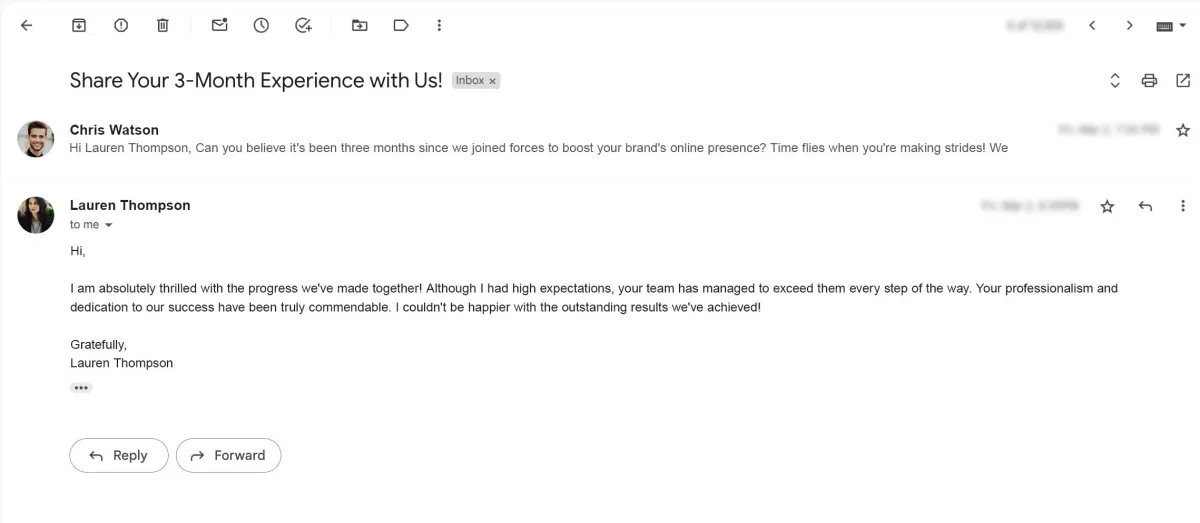Archive this conversation
The width and height of the screenshot is (1200, 523).
[x=79, y=25]
